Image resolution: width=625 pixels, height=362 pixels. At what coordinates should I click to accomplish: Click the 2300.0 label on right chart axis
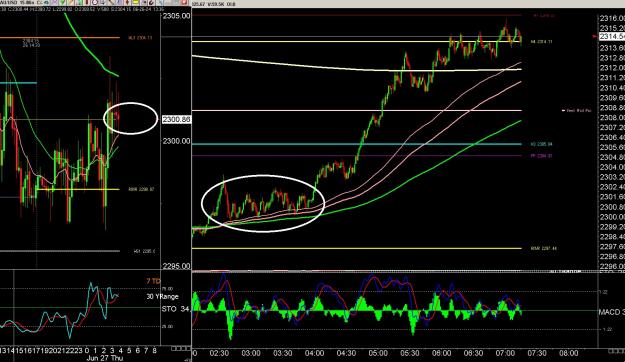coord(612,217)
